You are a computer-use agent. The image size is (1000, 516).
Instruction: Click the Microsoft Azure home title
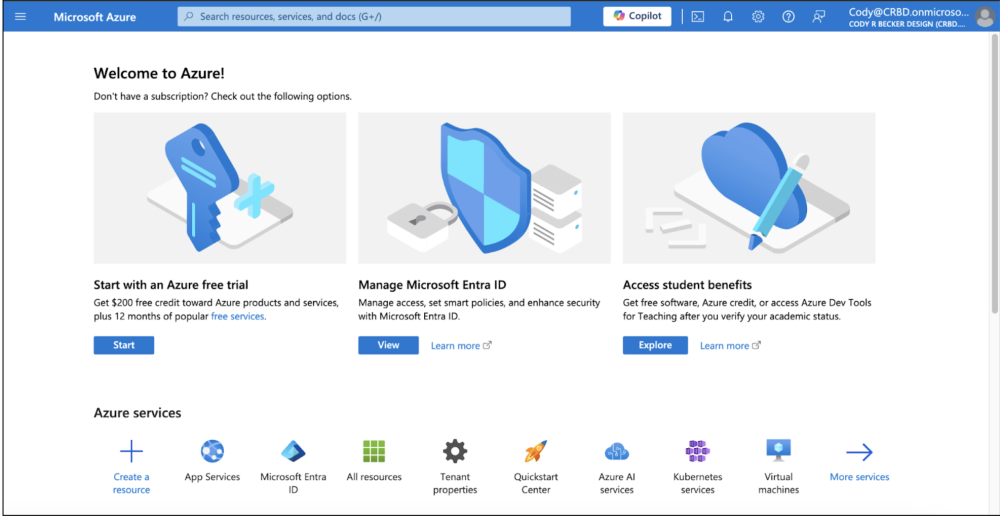94,17
